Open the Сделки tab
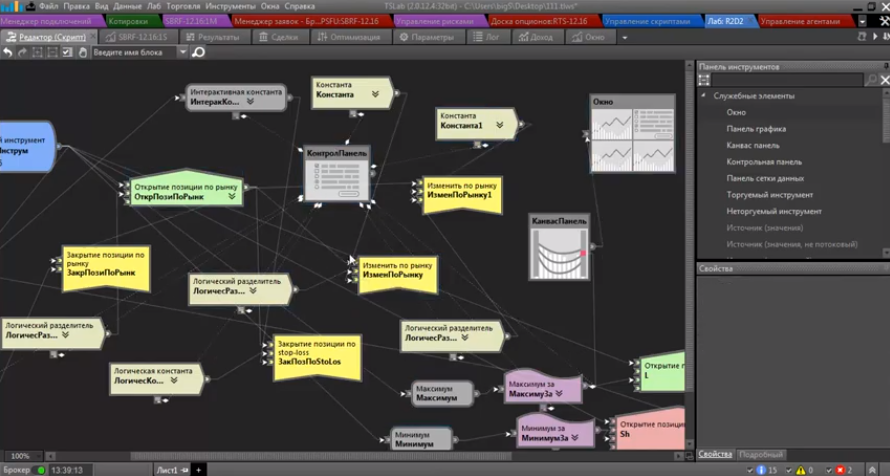This screenshot has width=890, height=476. 279,37
